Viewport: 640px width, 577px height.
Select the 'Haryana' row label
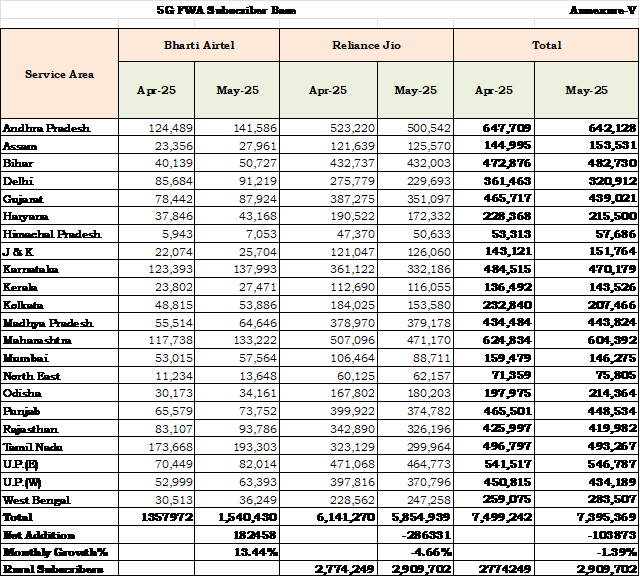pos(25,217)
